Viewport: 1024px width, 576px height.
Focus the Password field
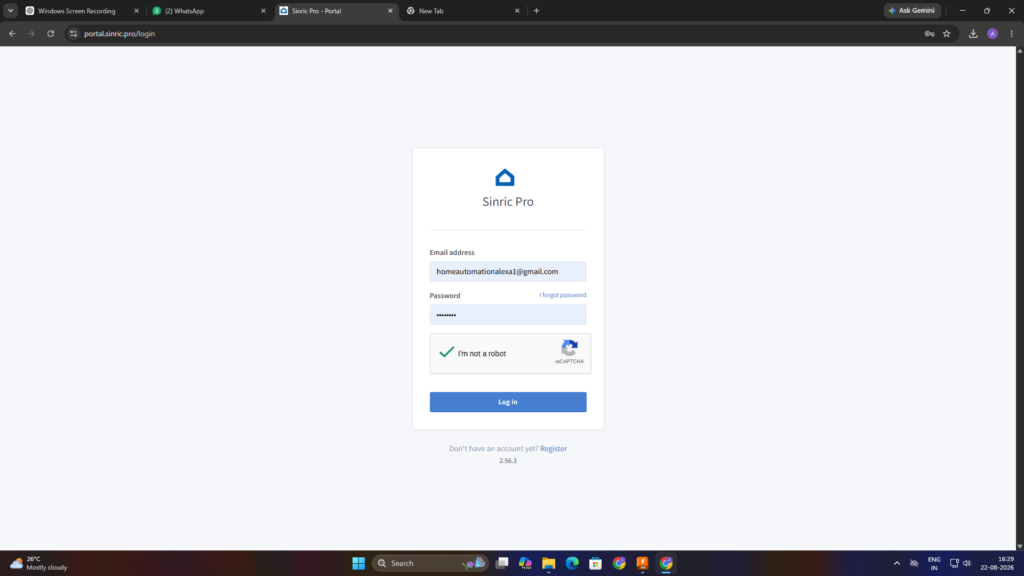(508, 315)
